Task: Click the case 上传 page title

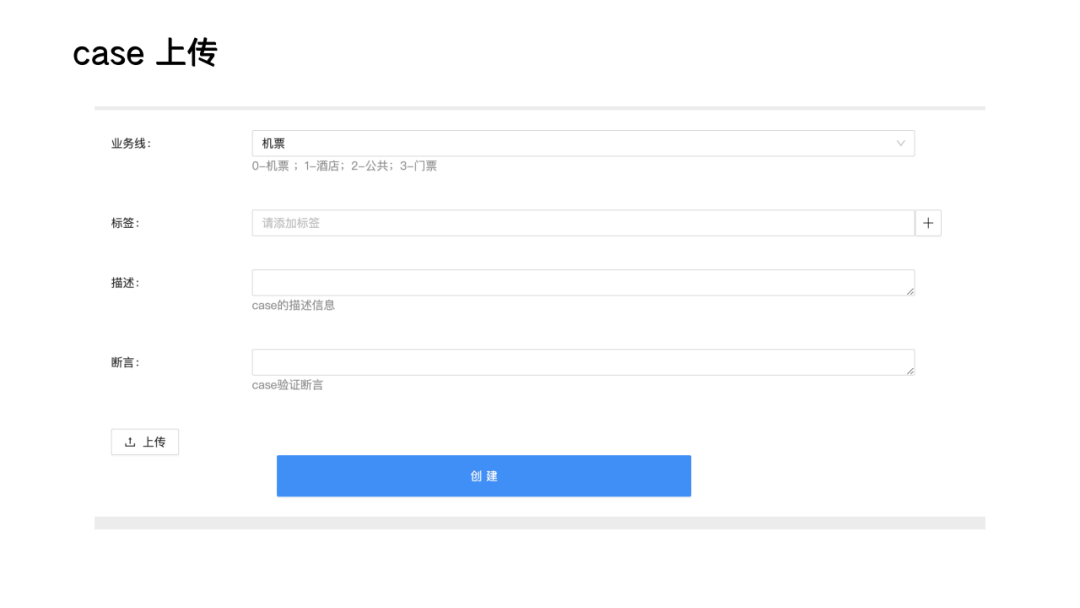Action: click(x=145, y=53)
